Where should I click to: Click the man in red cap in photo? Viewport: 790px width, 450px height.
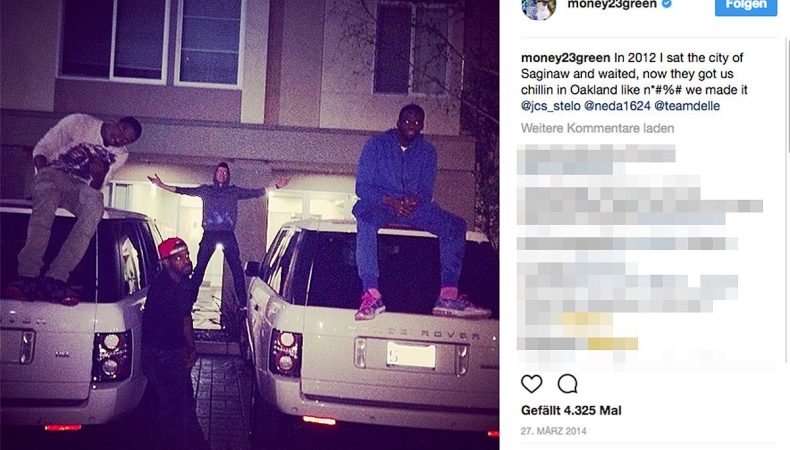tap(170, 323)
